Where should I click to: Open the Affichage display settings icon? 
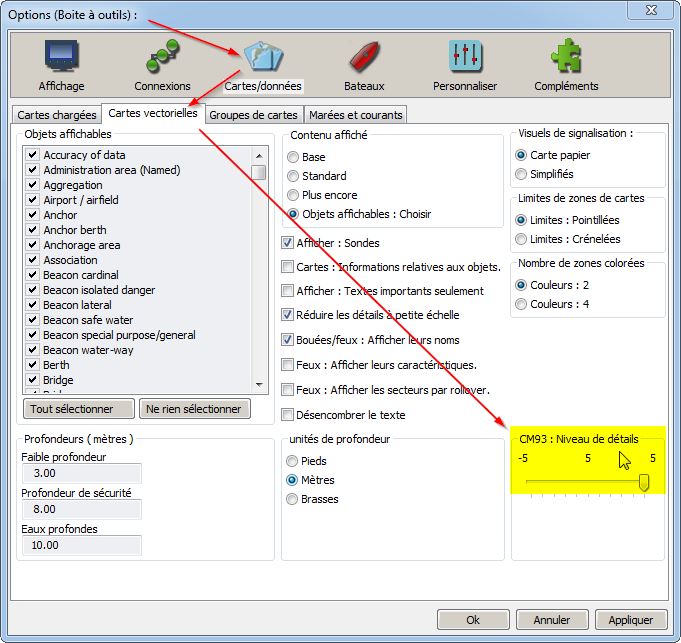(61, 58)
